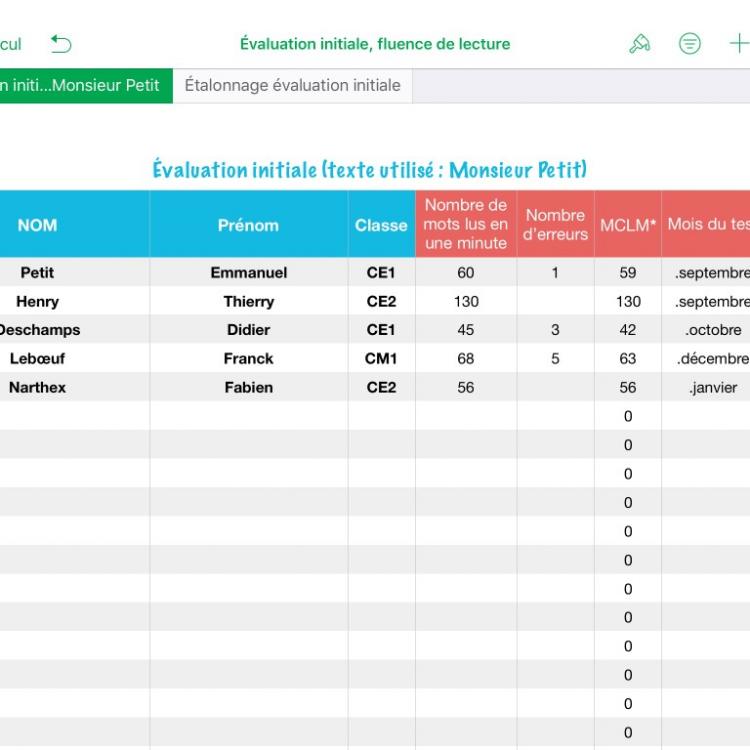750x750 pixels.
Task: Tap the plus insert icon
Action: pyautogui.click(x=739, y=44)
